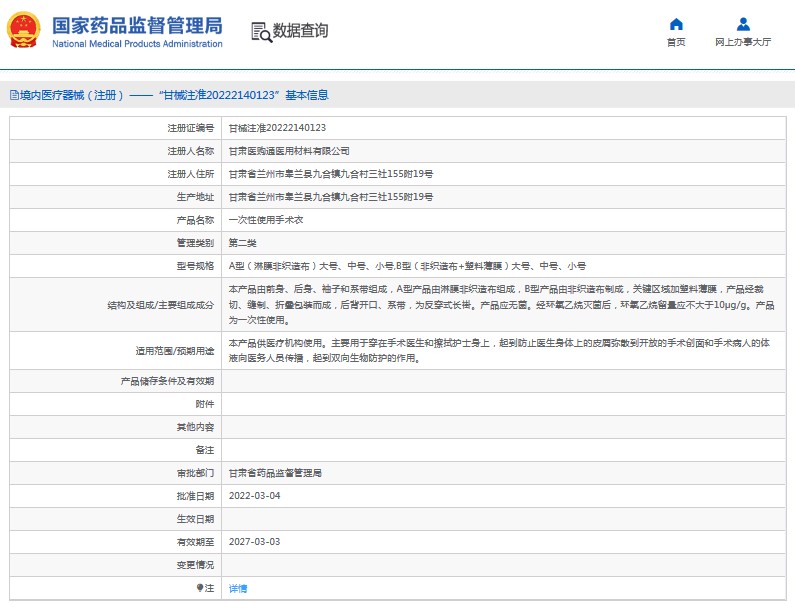This screenshot has width=795, height=607.
Task: Click the location pin icon beside 注
Action: pyautogui.click(x=200, y=588)
